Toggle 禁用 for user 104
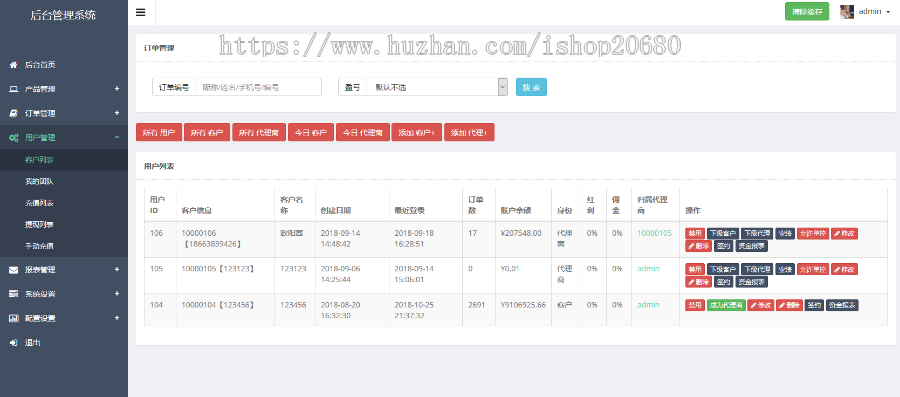 click(x=695, y=305)
